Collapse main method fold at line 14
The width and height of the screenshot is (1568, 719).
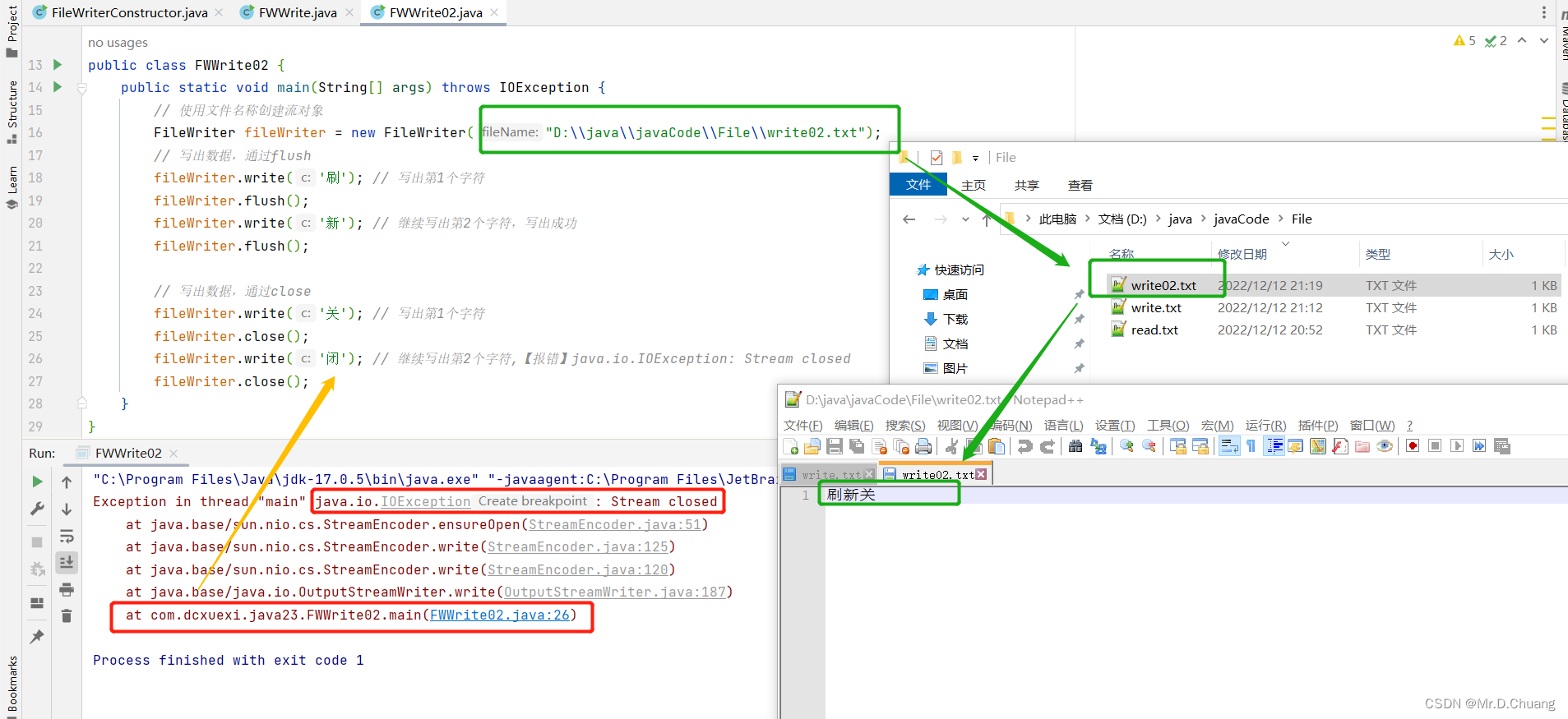[82, 87]
